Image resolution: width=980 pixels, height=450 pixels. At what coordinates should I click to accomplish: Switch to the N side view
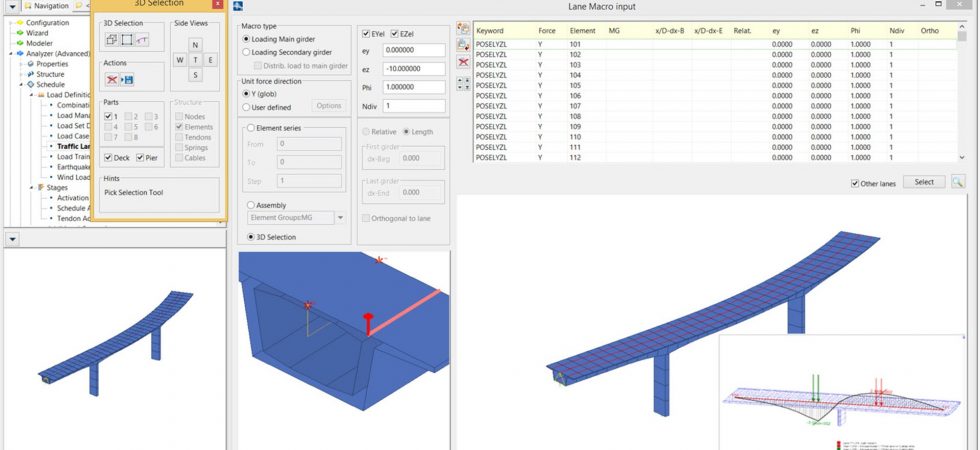pyautogui.click(x=195, y=45)
